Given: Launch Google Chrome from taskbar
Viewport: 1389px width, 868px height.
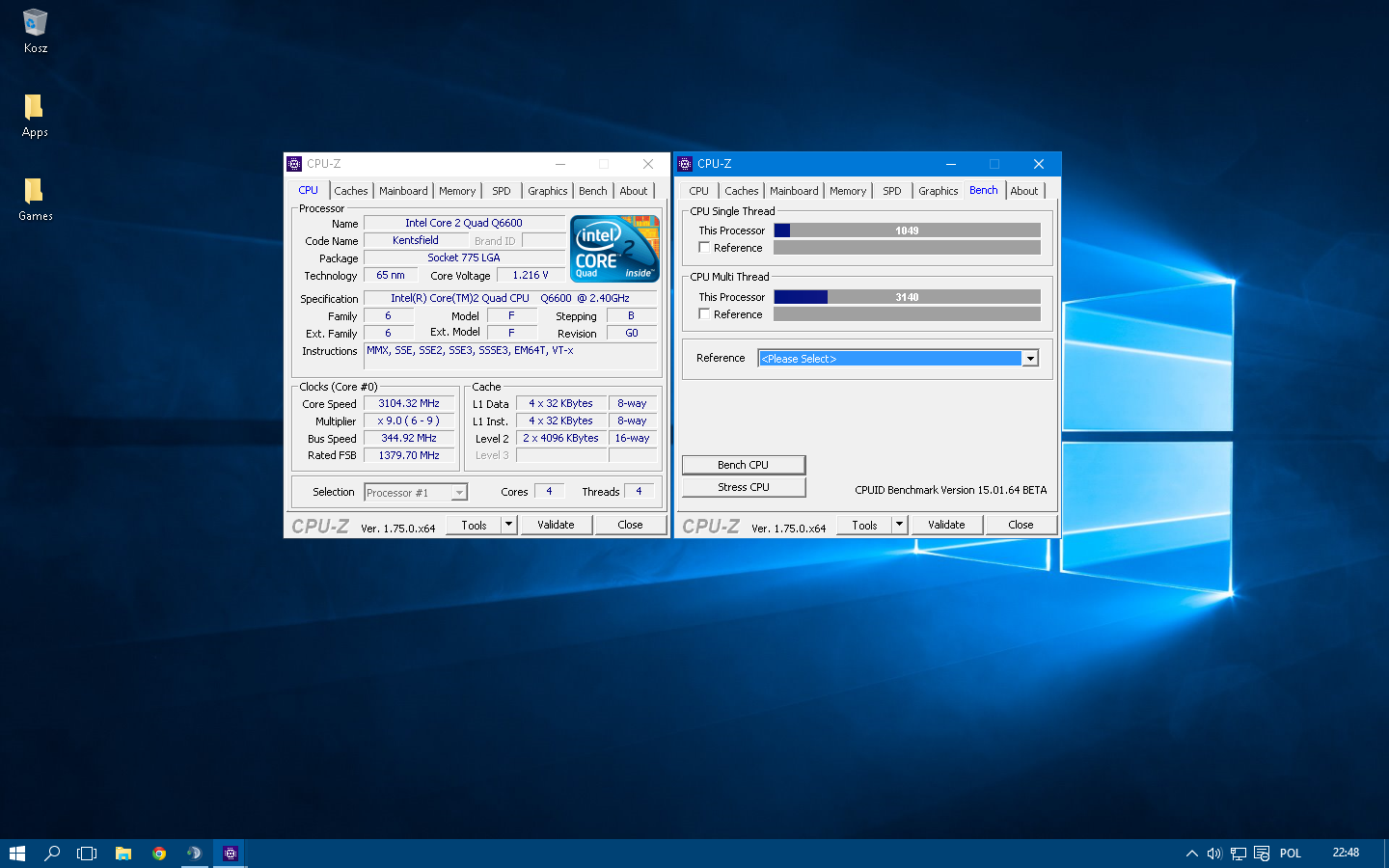Looking at the screenshot, I should tap(159, 854).
